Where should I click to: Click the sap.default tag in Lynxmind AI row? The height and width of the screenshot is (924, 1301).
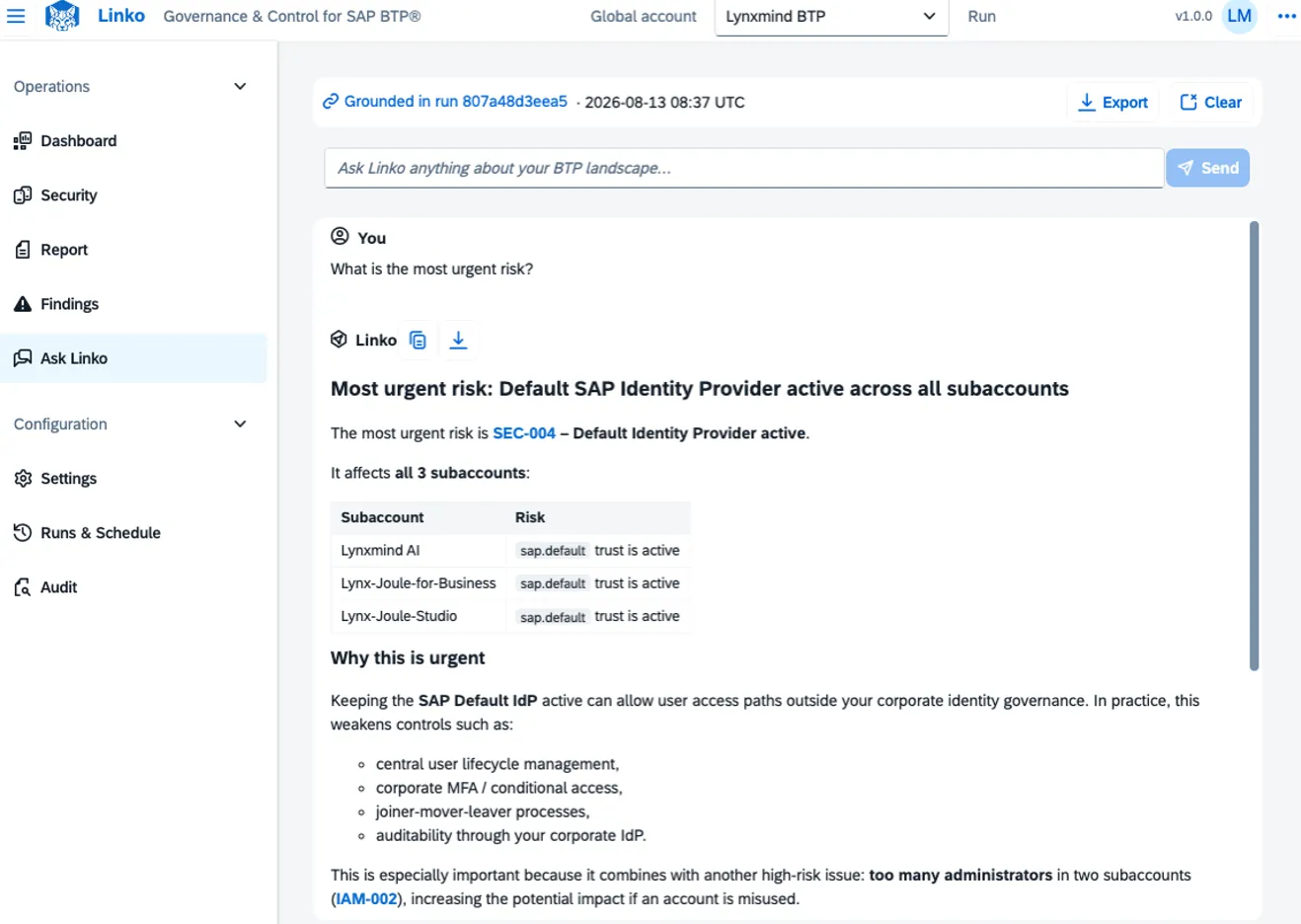coord(553,551)
